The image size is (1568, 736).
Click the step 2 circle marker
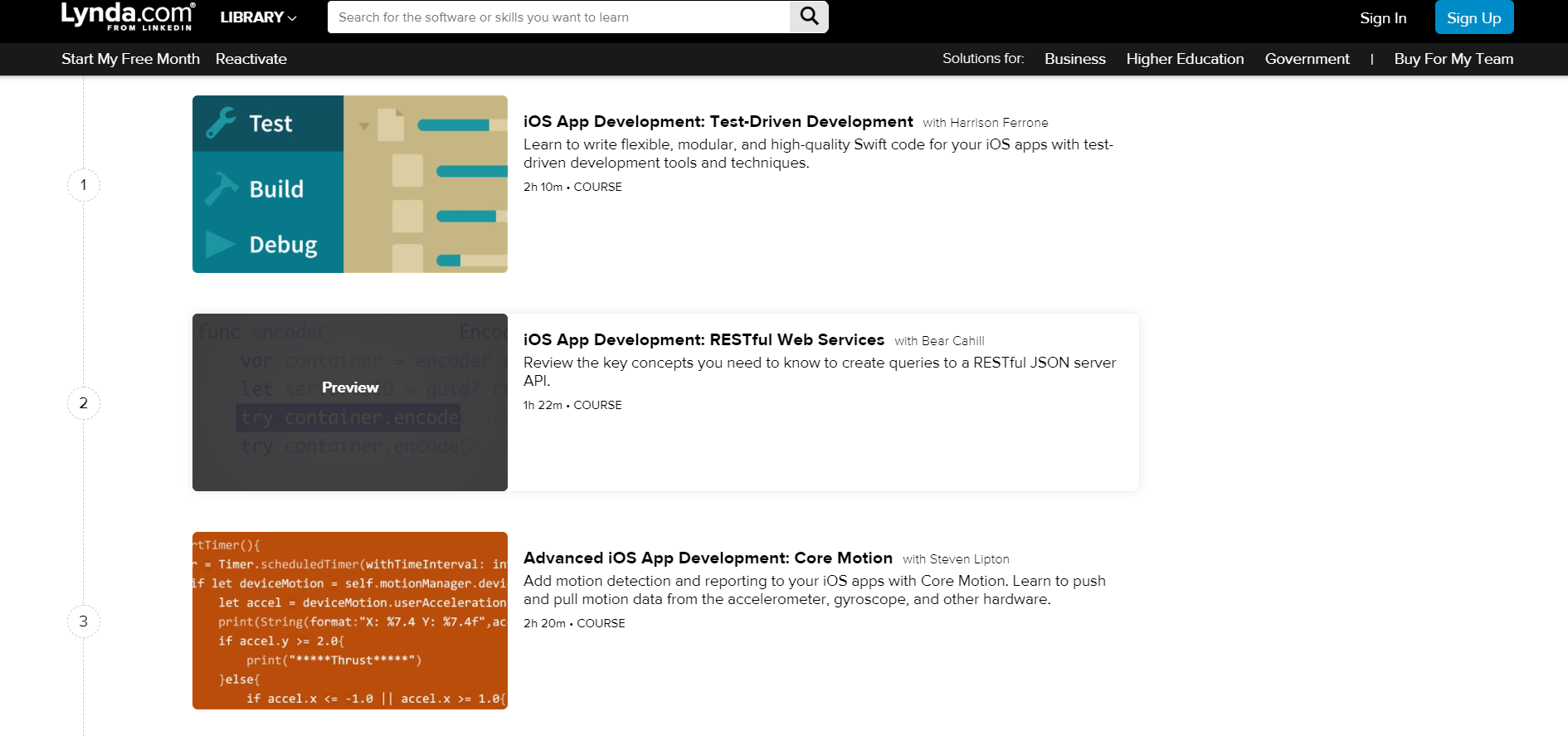pyautogui.click(x=84, y=403)
